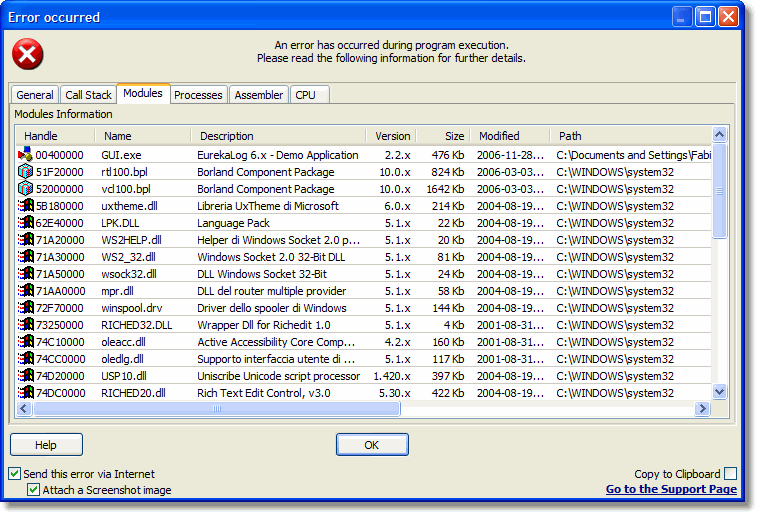Open the Call Stack tab
The image size is (757, 514).
(88, 95)
